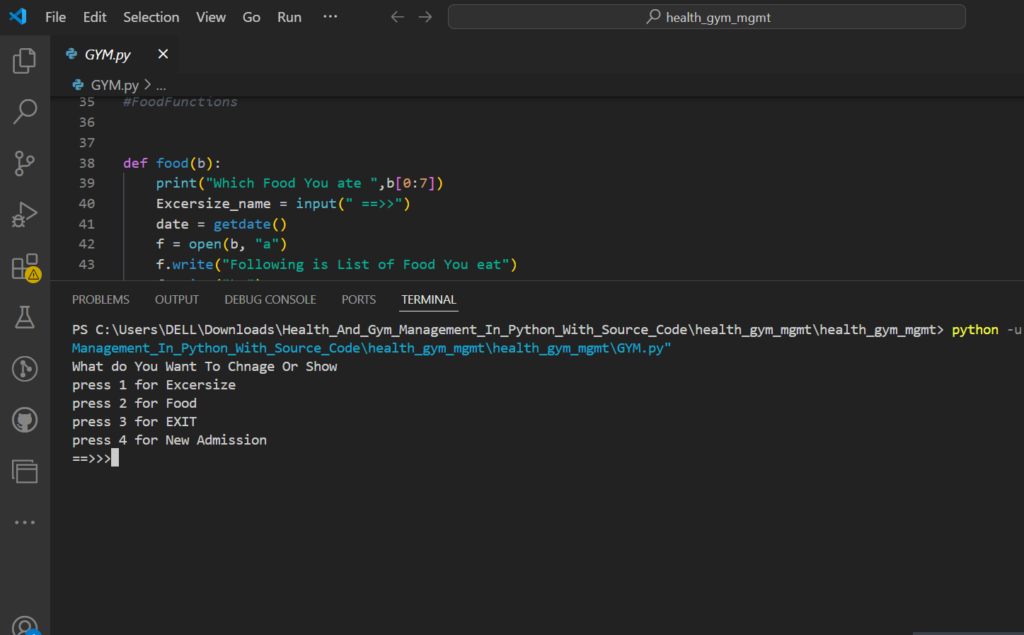Expand the overflow menu ellipsis in title bar
This screenshot has height=635, width=1024.
coord(330,17)
